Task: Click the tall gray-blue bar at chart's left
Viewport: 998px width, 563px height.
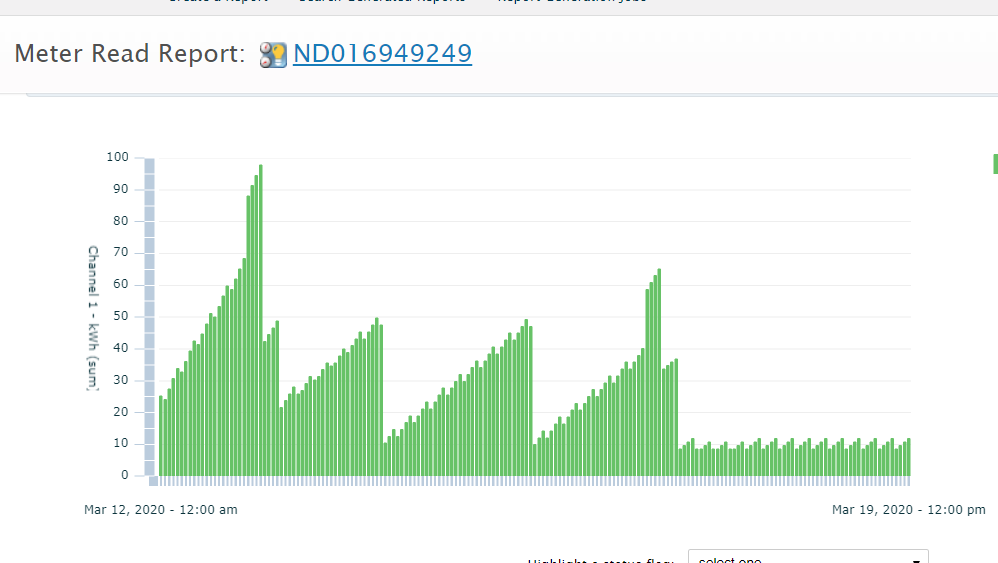Action: tap(149, 316)
